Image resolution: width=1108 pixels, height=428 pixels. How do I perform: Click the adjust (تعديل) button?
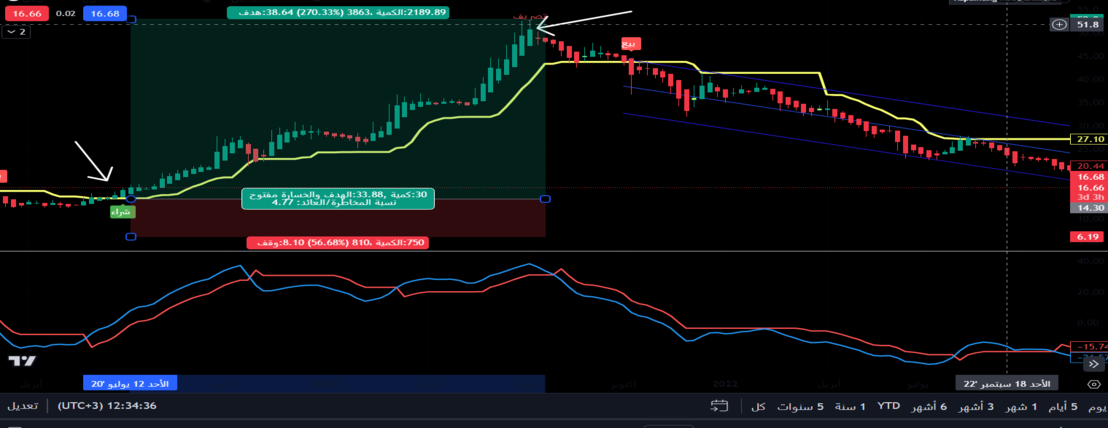pos(24,406)
